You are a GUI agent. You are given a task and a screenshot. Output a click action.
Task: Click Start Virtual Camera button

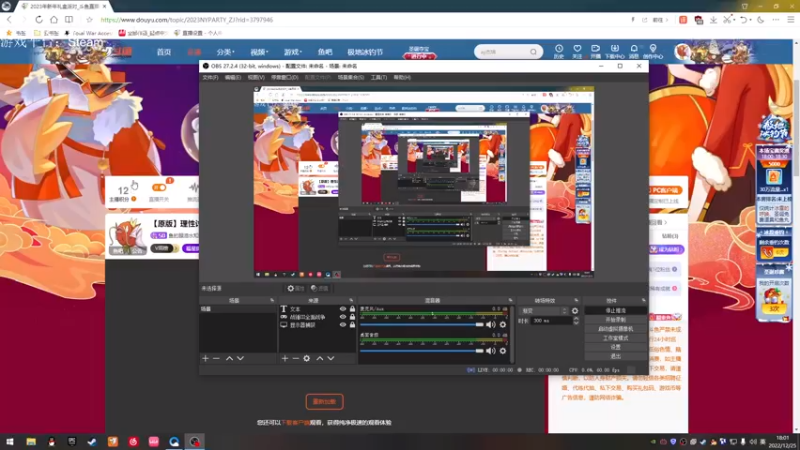pyautogui.click(x=615, y=329)
